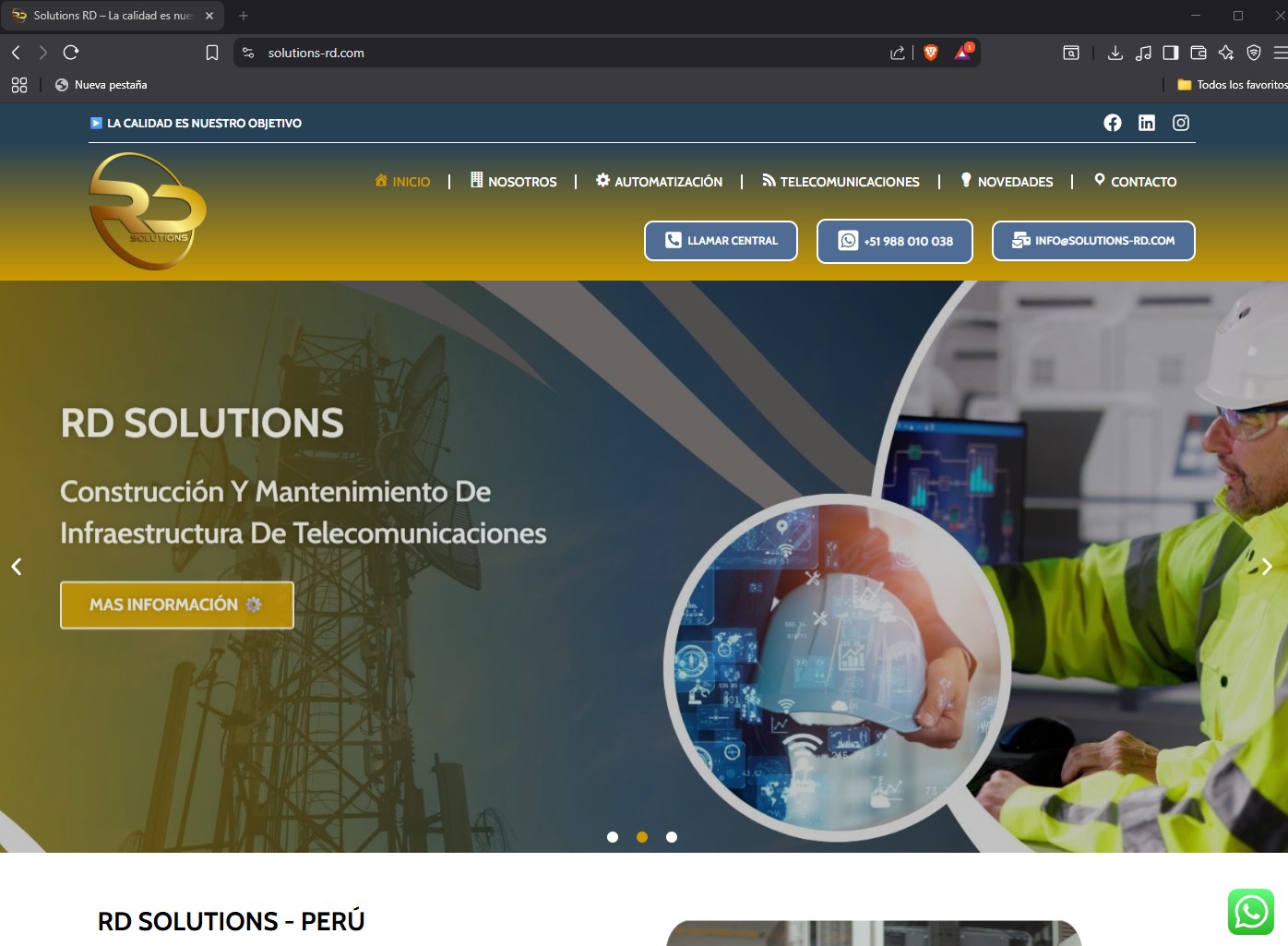Click the INFO@SOLUTIONS-RD.COM email button

(1093, 241)
